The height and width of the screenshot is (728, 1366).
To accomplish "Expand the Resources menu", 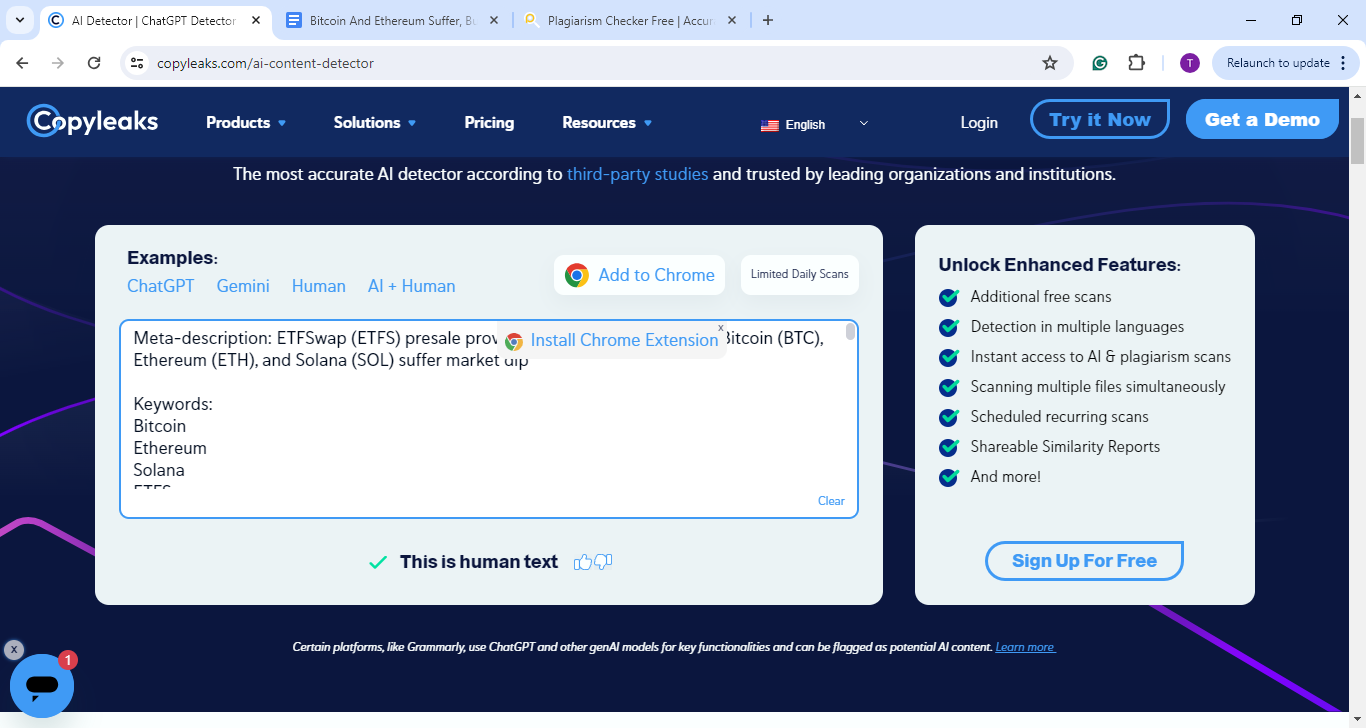I will pyautogui.click(x=607, y=122).
